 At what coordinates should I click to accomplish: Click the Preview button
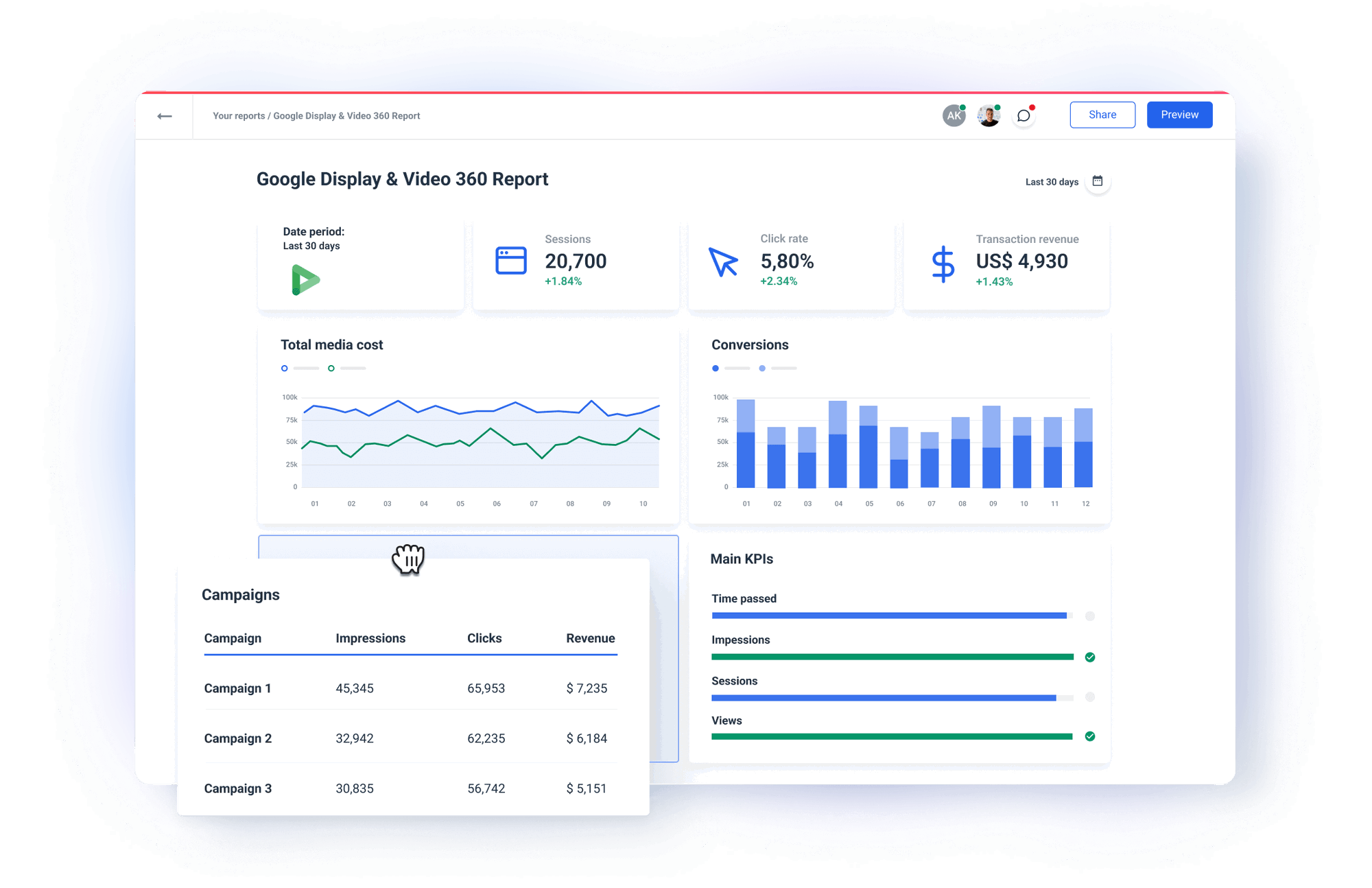click(x=1179, y=115)
